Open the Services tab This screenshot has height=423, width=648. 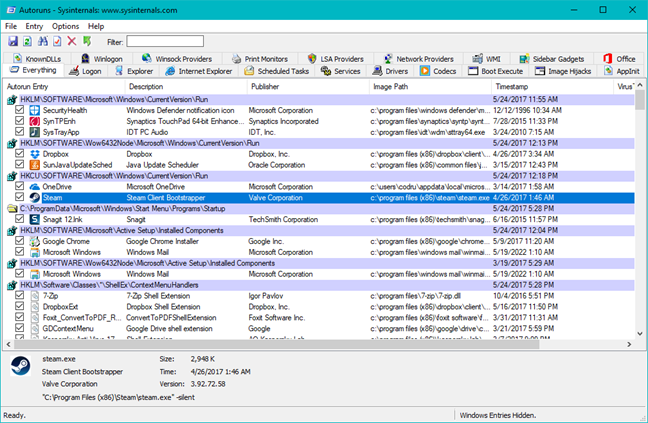pyautogui.click(x=341, y=71)
